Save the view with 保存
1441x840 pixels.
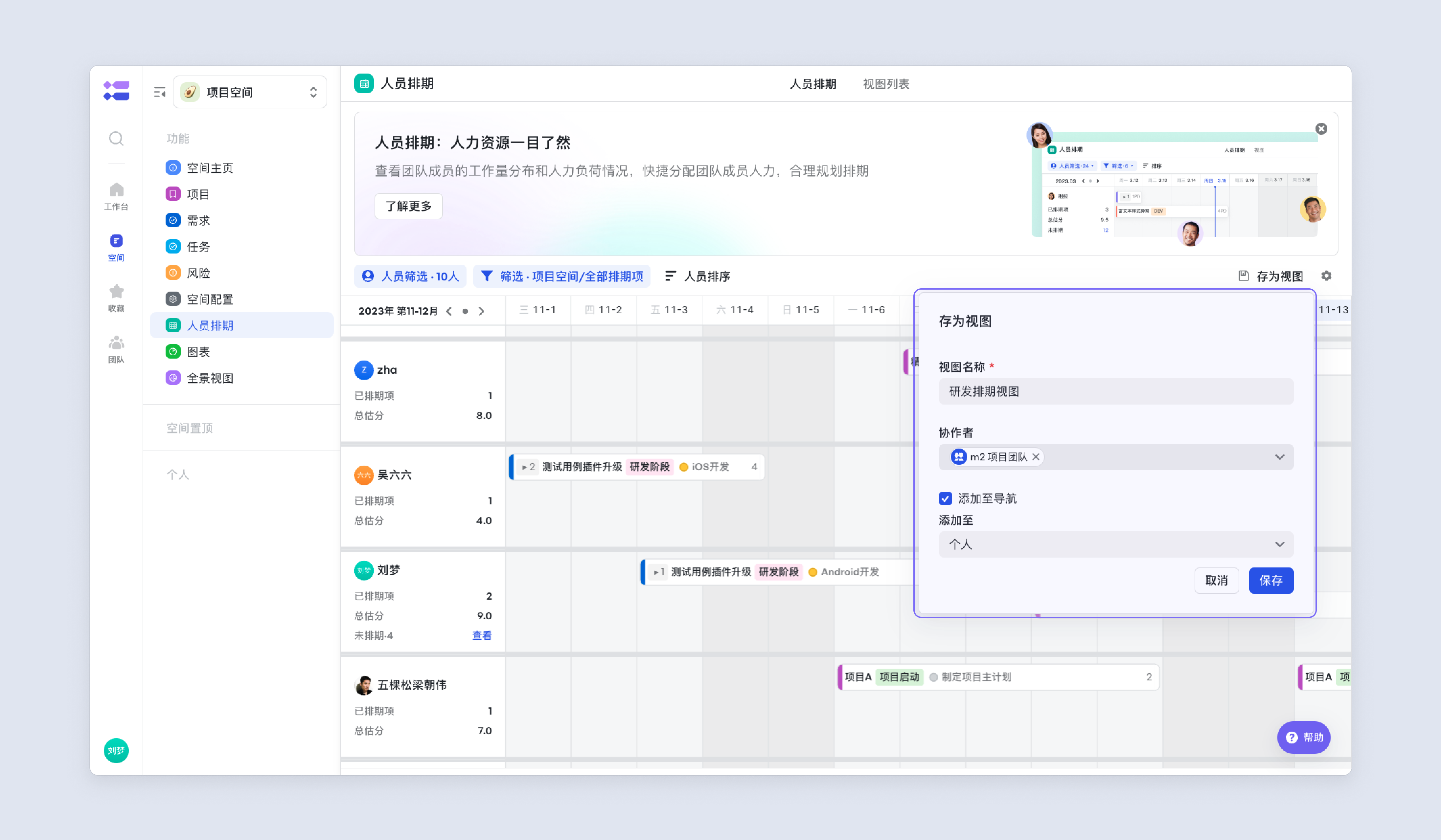(x=1270, y=581)
